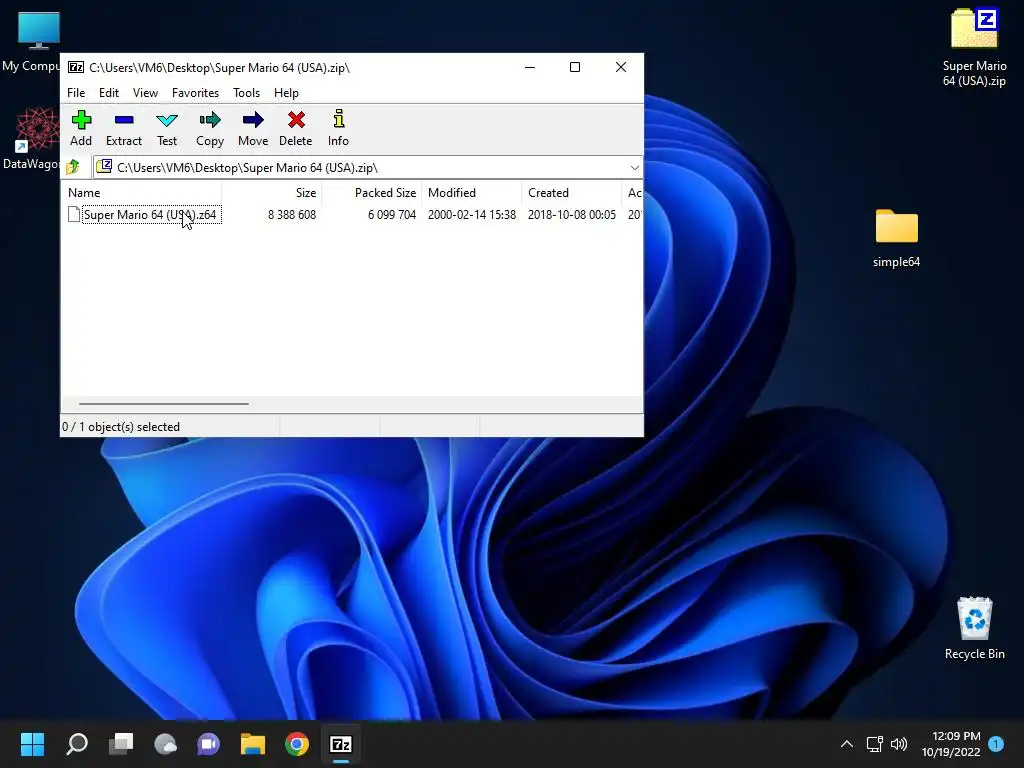This screenshot has width=1024, height=768.
Task: Maximize the 7-Zip window
Action: [x=575, y=67]
